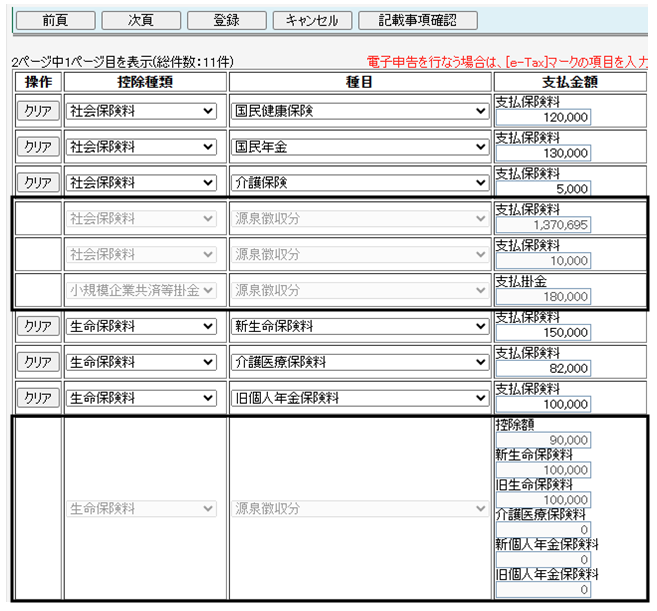657x611 pixels.
Task: Expand the 介護保険 種目 dropdown
Action: (360, 183)
